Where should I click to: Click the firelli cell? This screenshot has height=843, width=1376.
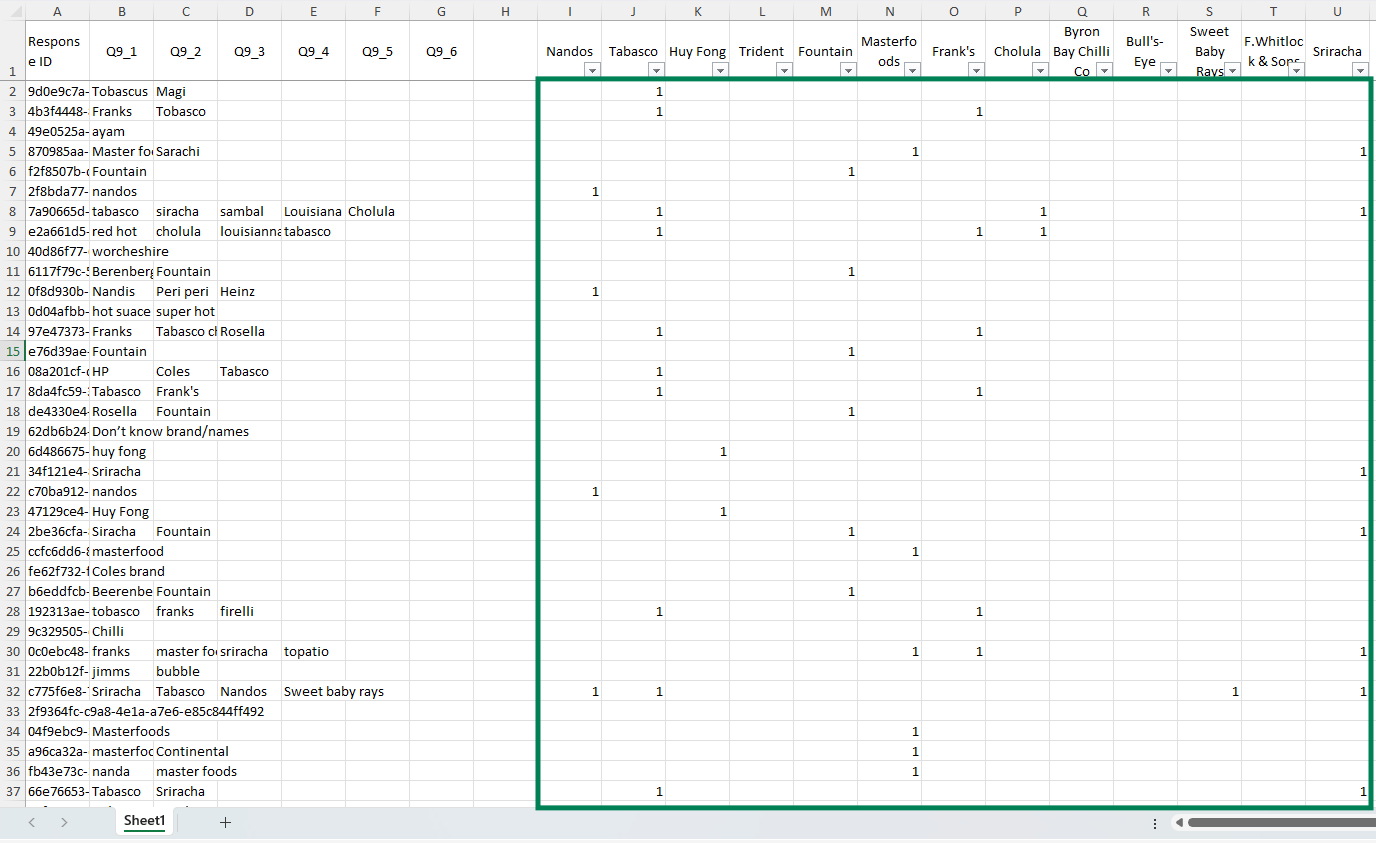coord(249,611)
